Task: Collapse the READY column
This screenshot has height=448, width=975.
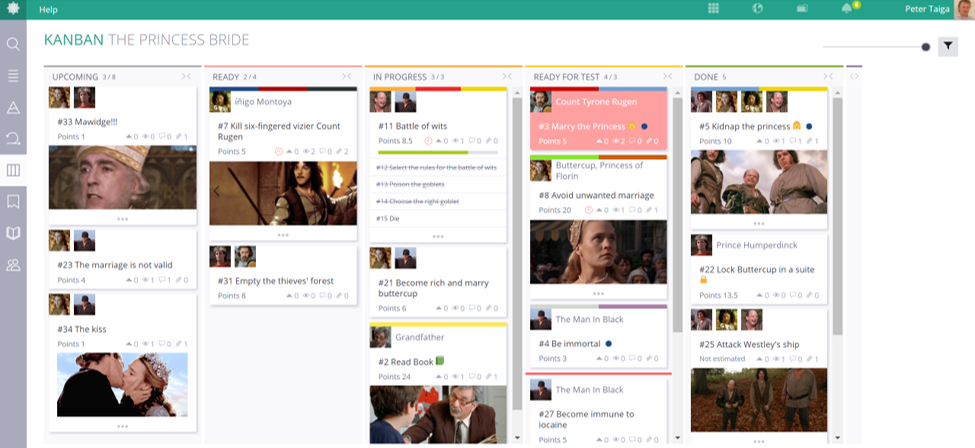Action: coord(347,76)
